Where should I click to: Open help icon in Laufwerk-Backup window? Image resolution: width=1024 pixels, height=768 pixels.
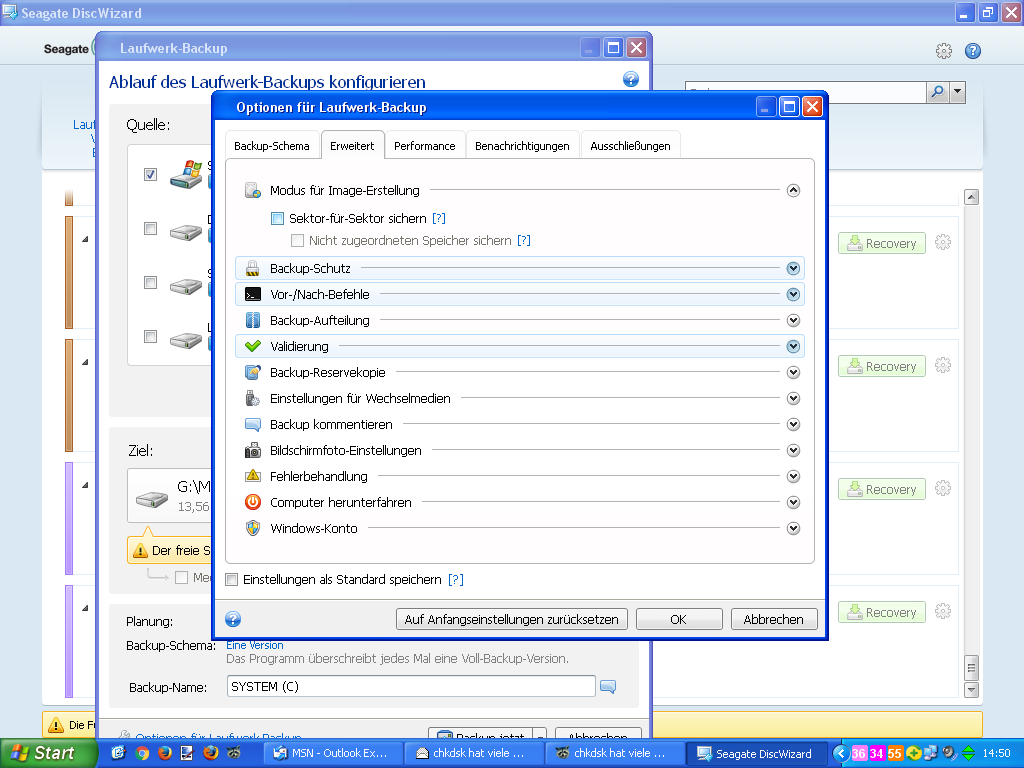pos(631,80)
